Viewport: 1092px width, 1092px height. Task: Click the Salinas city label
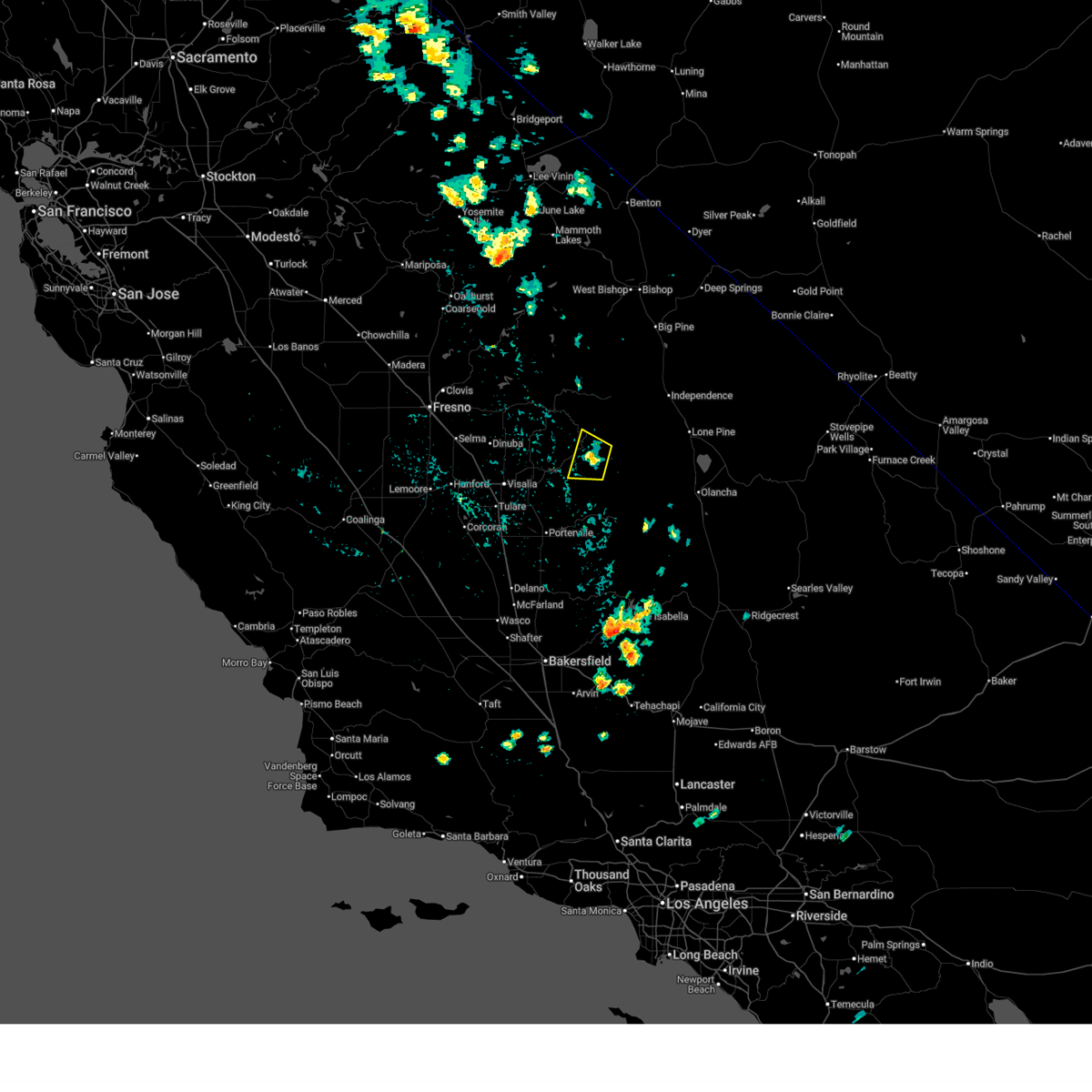point(167,419)
